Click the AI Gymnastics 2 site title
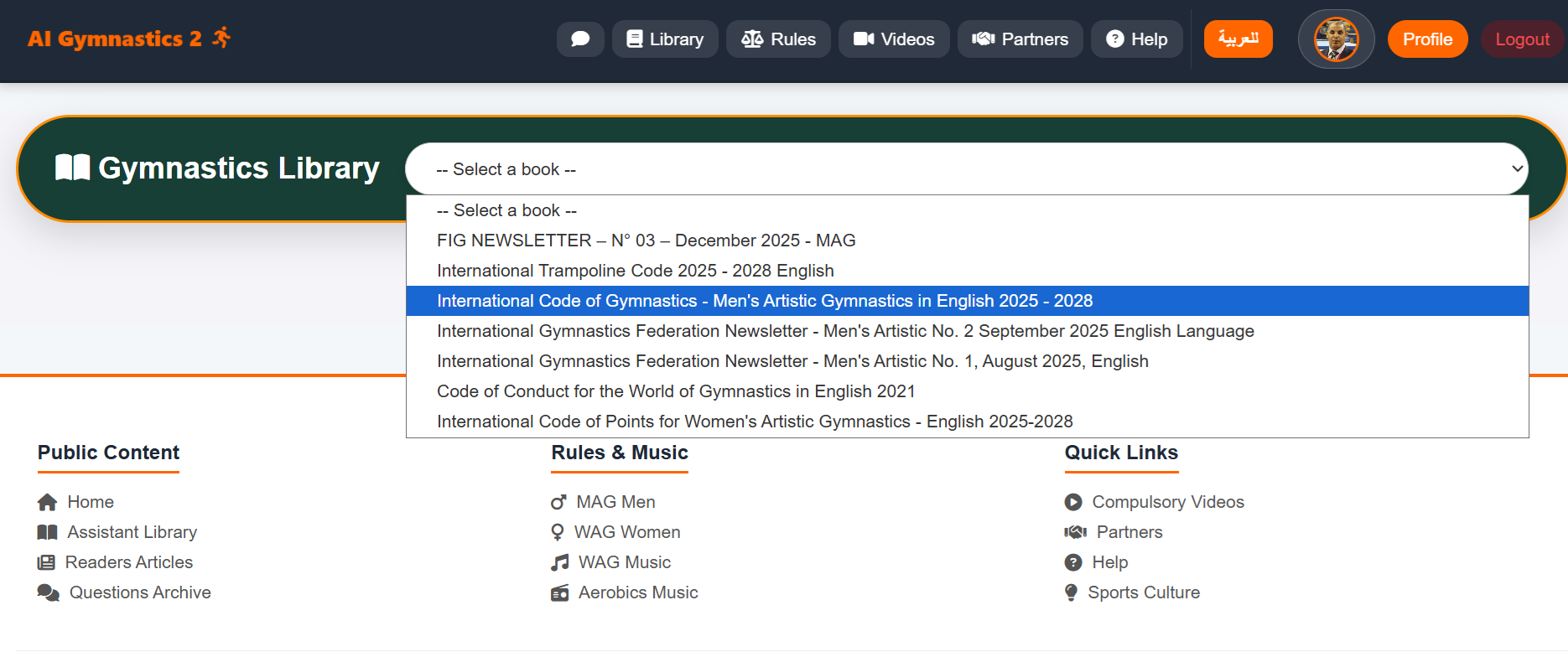The height and width of the screenshot is (657, 1568). [x=115, y=39]
